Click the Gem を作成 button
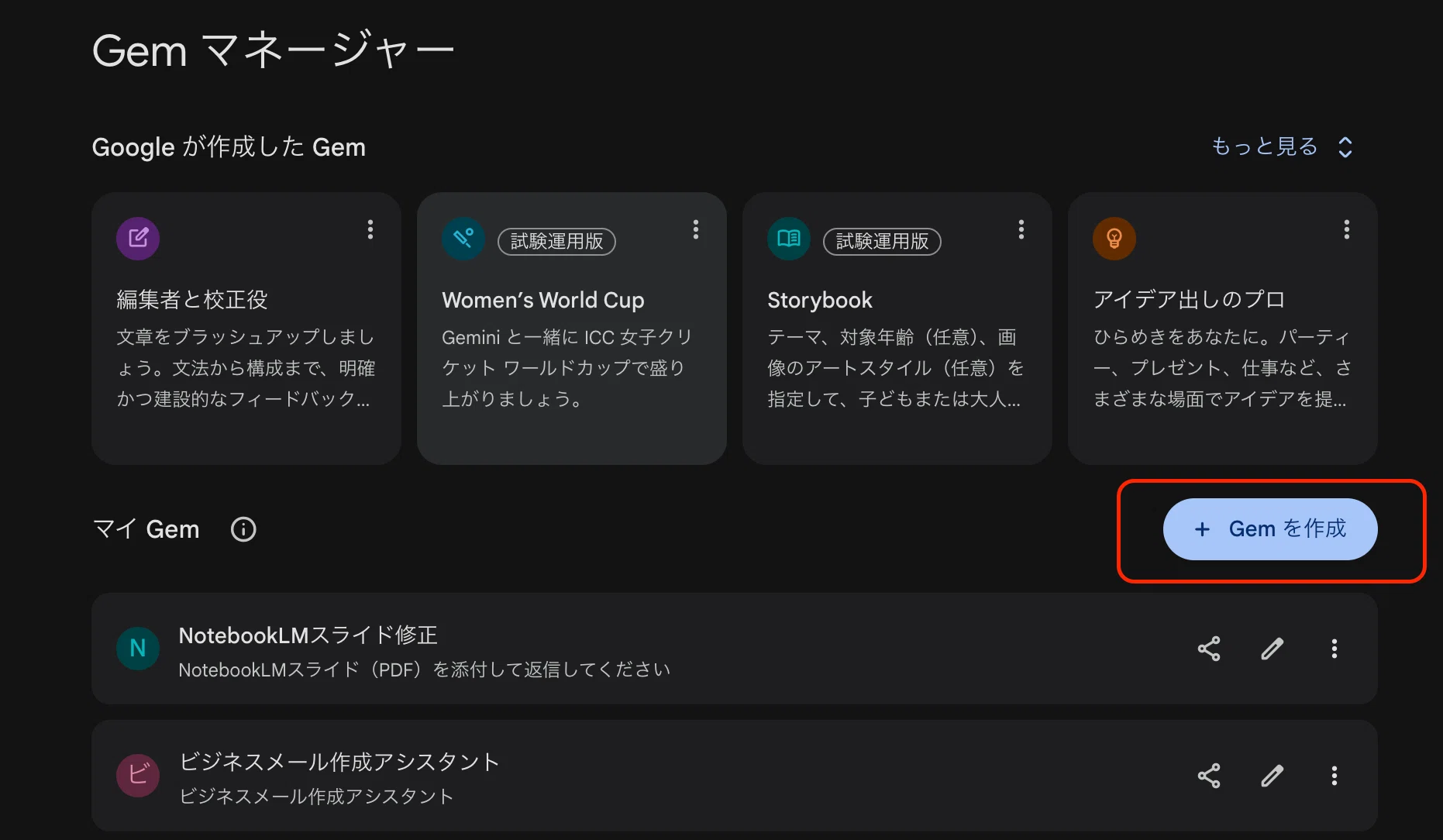Viewport: 1443px width, 840px height. (1270, 529)
